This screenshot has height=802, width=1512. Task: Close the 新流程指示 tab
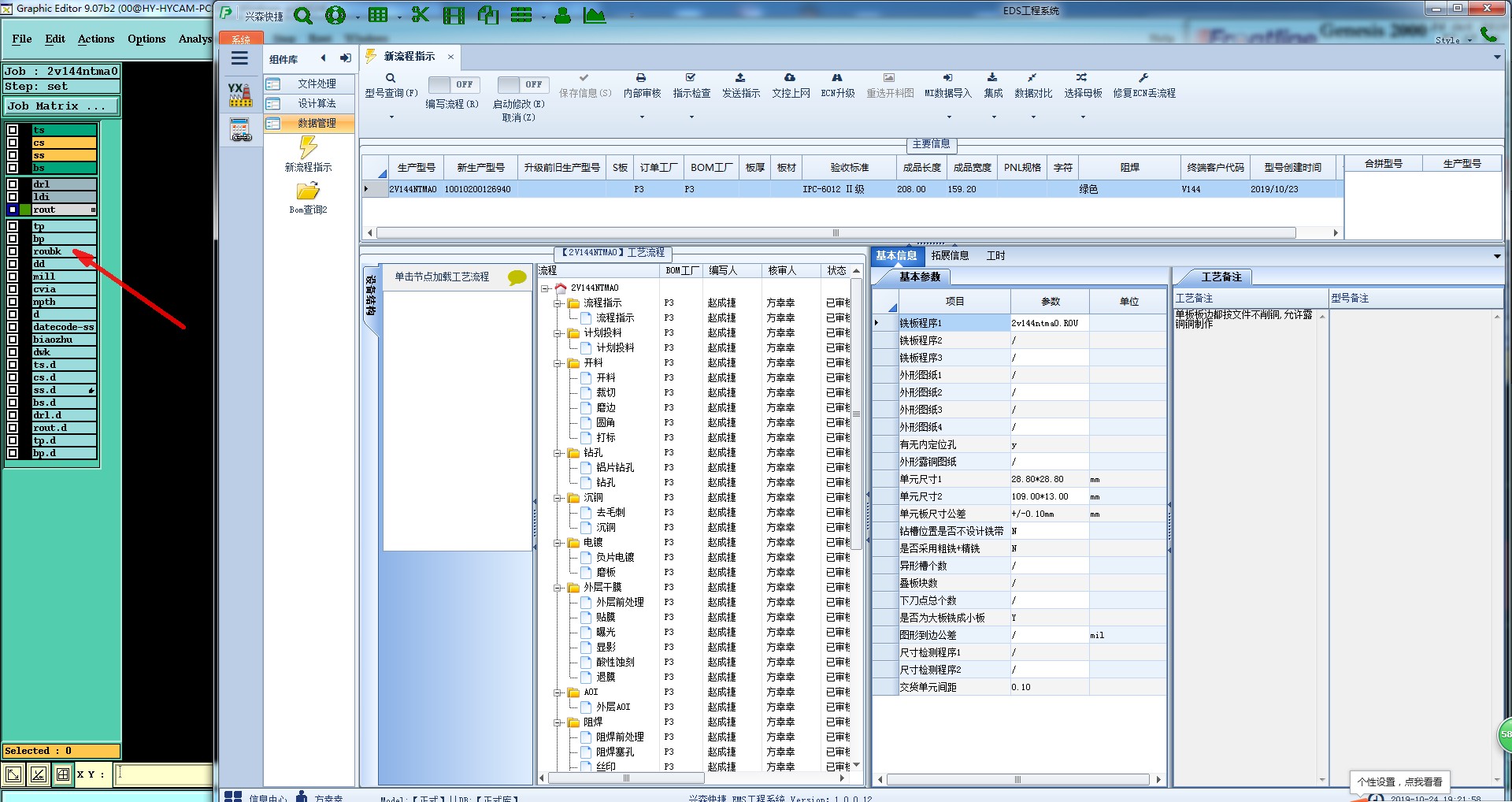pyautogui.click(x=450, y=57)
